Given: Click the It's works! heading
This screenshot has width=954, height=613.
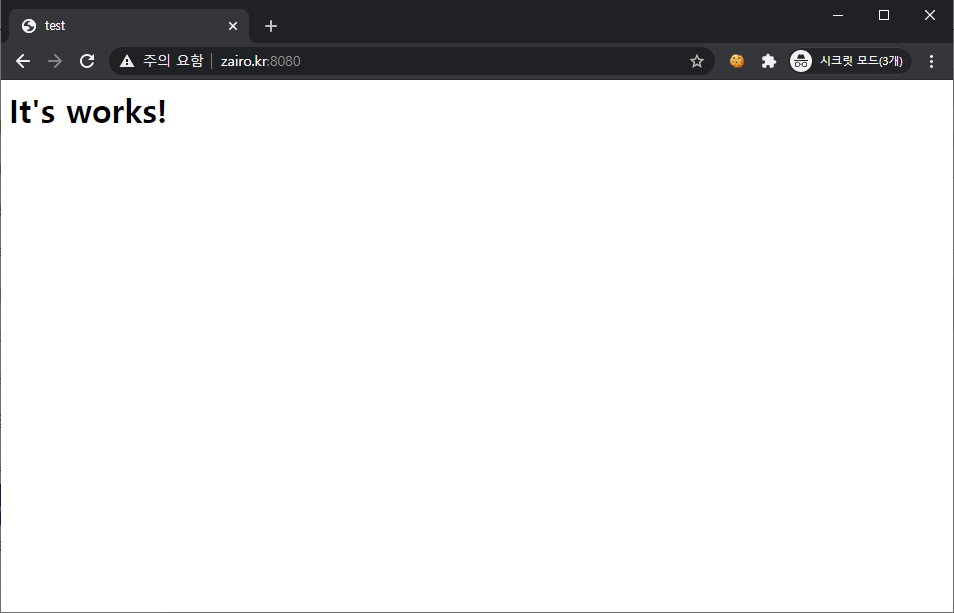Looking at the screenshot, I should pyautogui.click(x=88, y=111).
